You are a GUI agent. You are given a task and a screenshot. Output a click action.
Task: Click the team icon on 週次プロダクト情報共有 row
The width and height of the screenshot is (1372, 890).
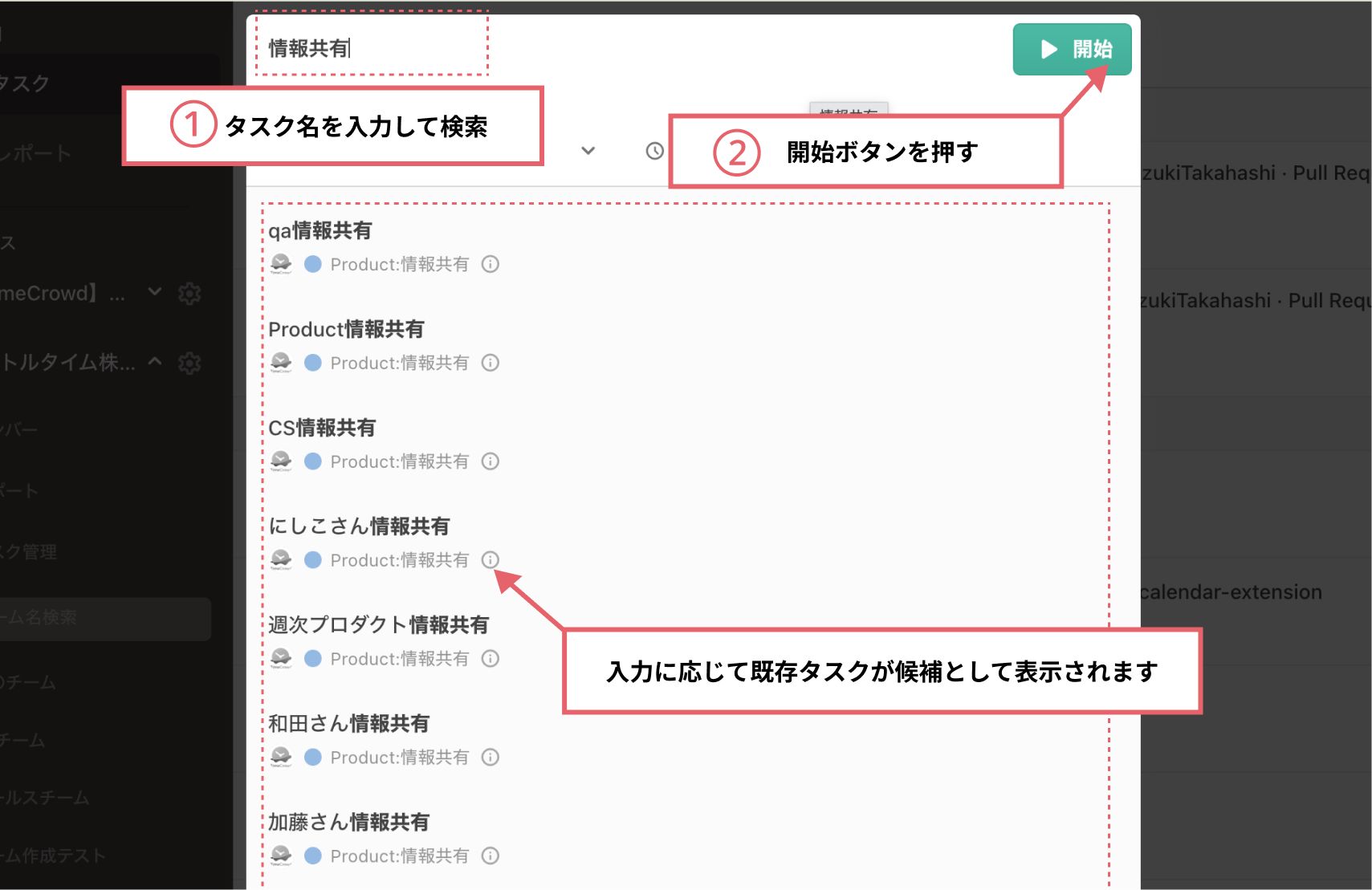point(280,658)
